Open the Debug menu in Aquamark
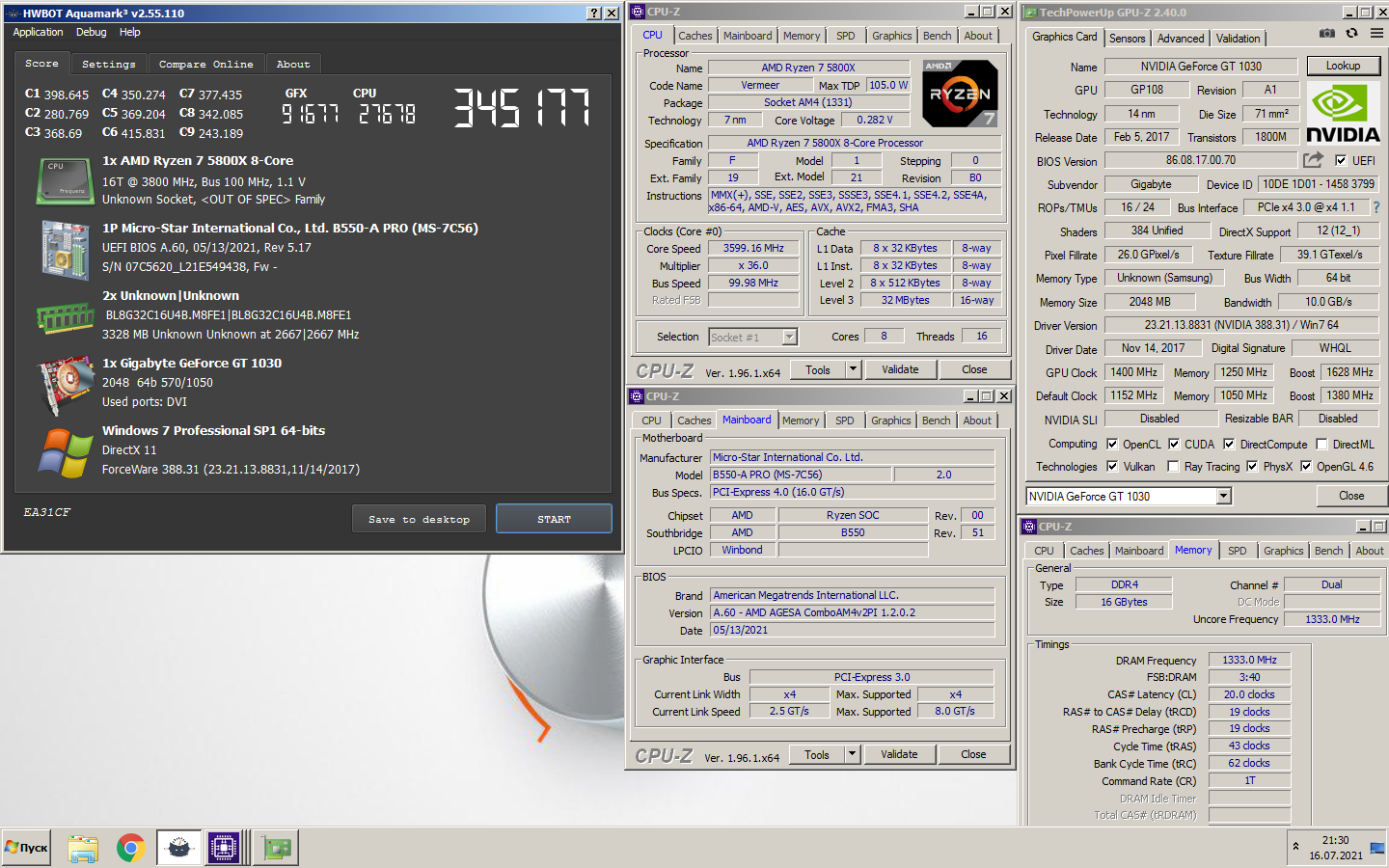This screenshot has height=868, width=1389. [91, 32]
